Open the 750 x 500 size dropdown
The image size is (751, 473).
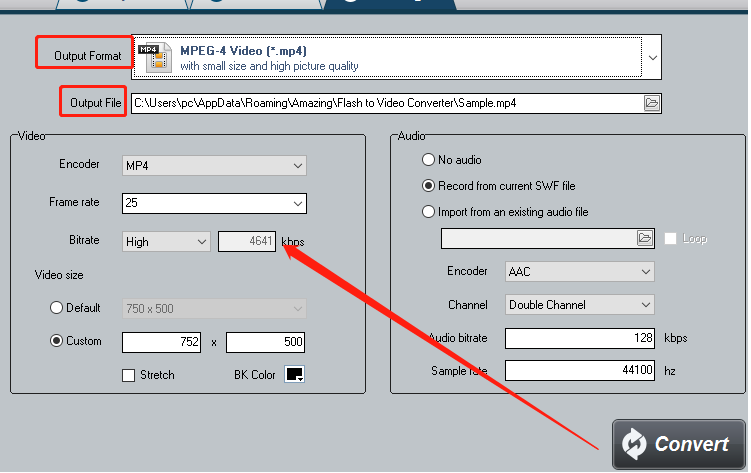214,309
